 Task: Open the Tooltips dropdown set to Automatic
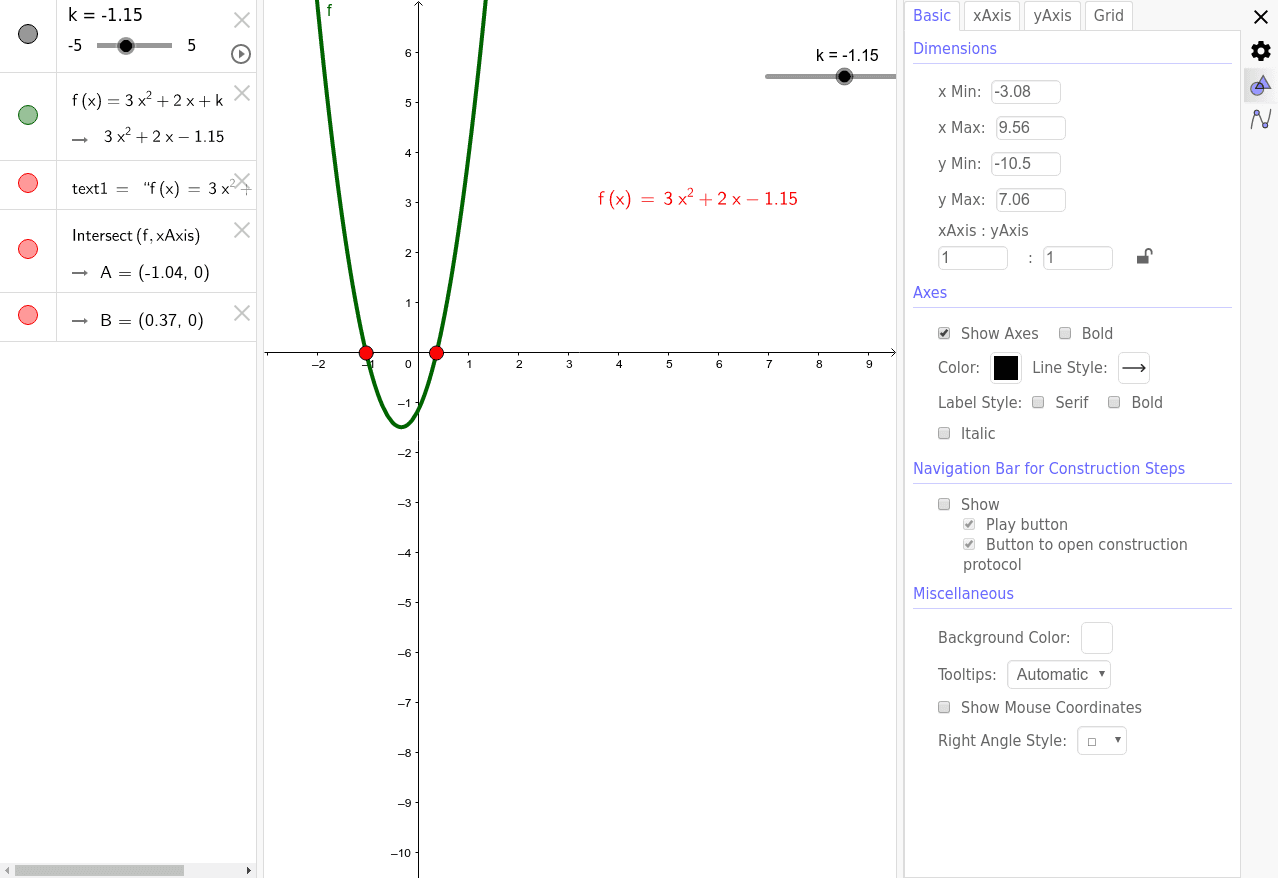click(1058, 674)
